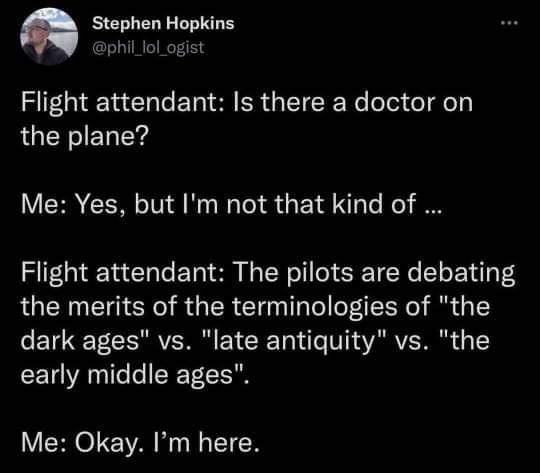Click the line "Me: Yes, but I'm not that kind of"

219,204
